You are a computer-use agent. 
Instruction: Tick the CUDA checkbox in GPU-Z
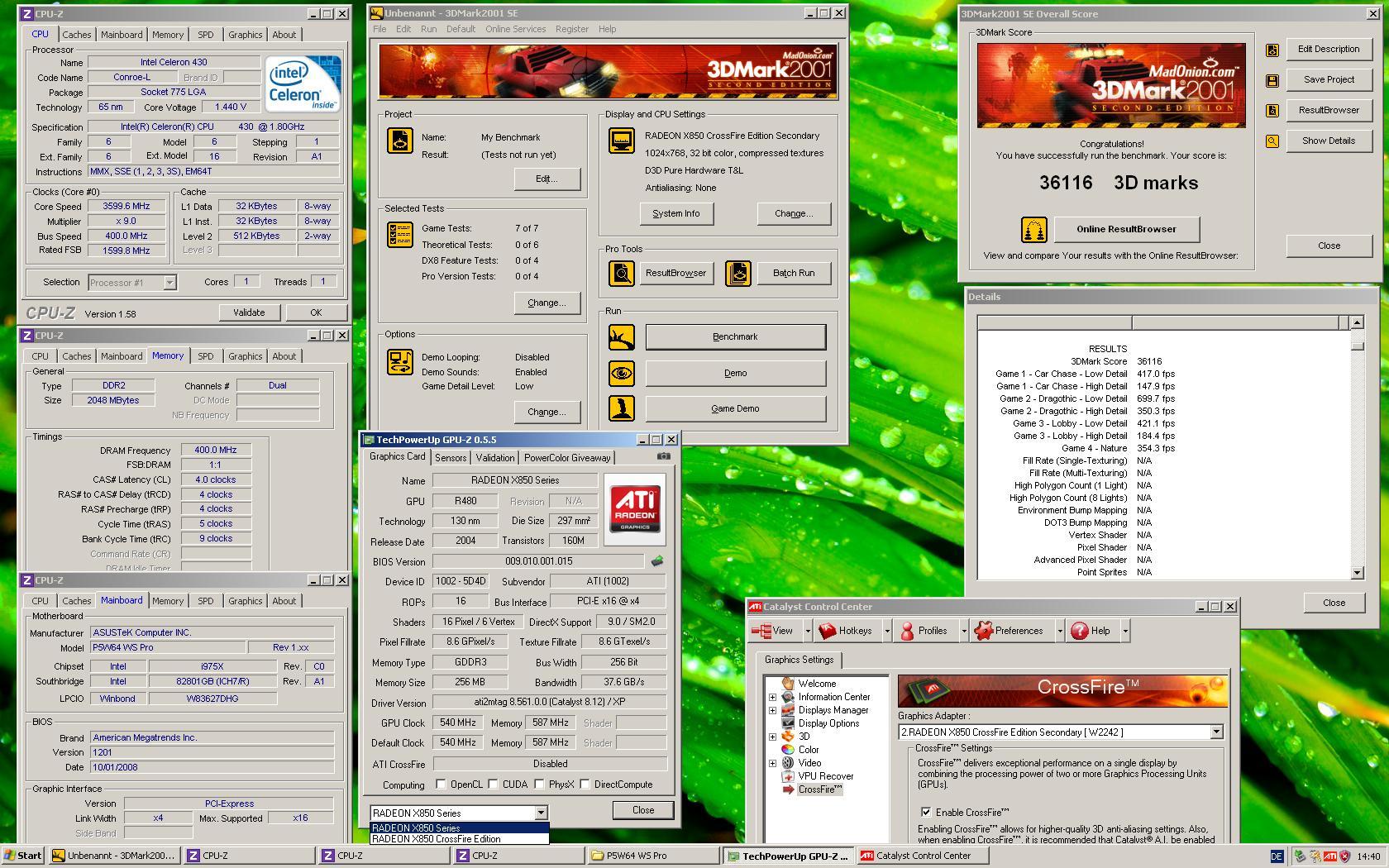click(493, 785)
